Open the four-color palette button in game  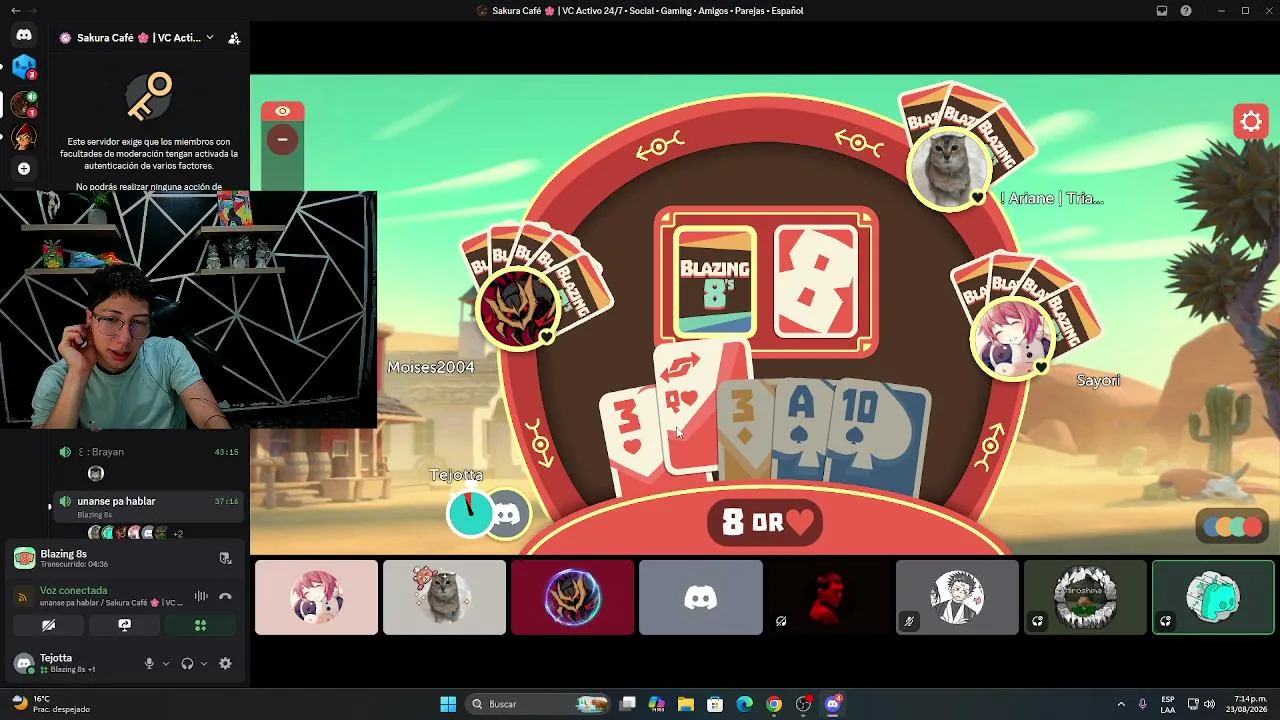click(x=1232, y=526)
